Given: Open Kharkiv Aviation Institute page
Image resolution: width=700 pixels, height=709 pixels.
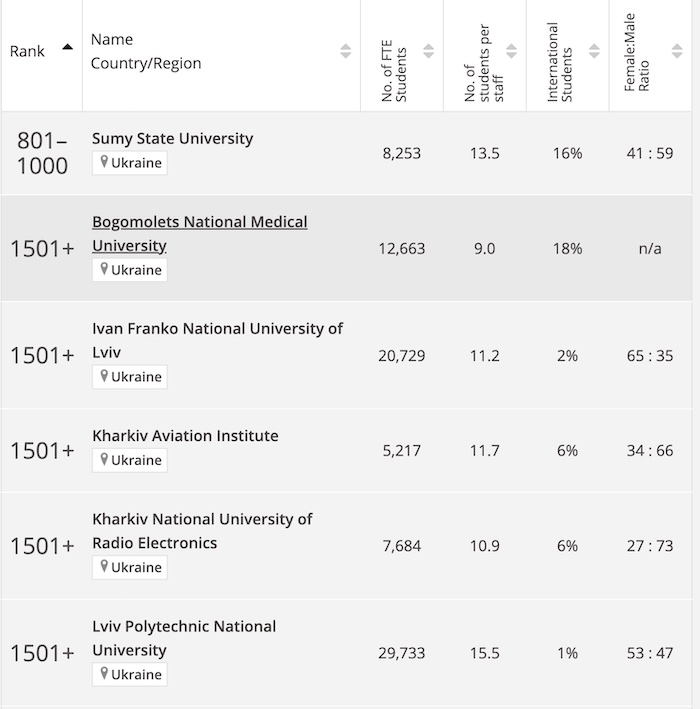Looking at the screenshot, I should (x=185, y=436).
